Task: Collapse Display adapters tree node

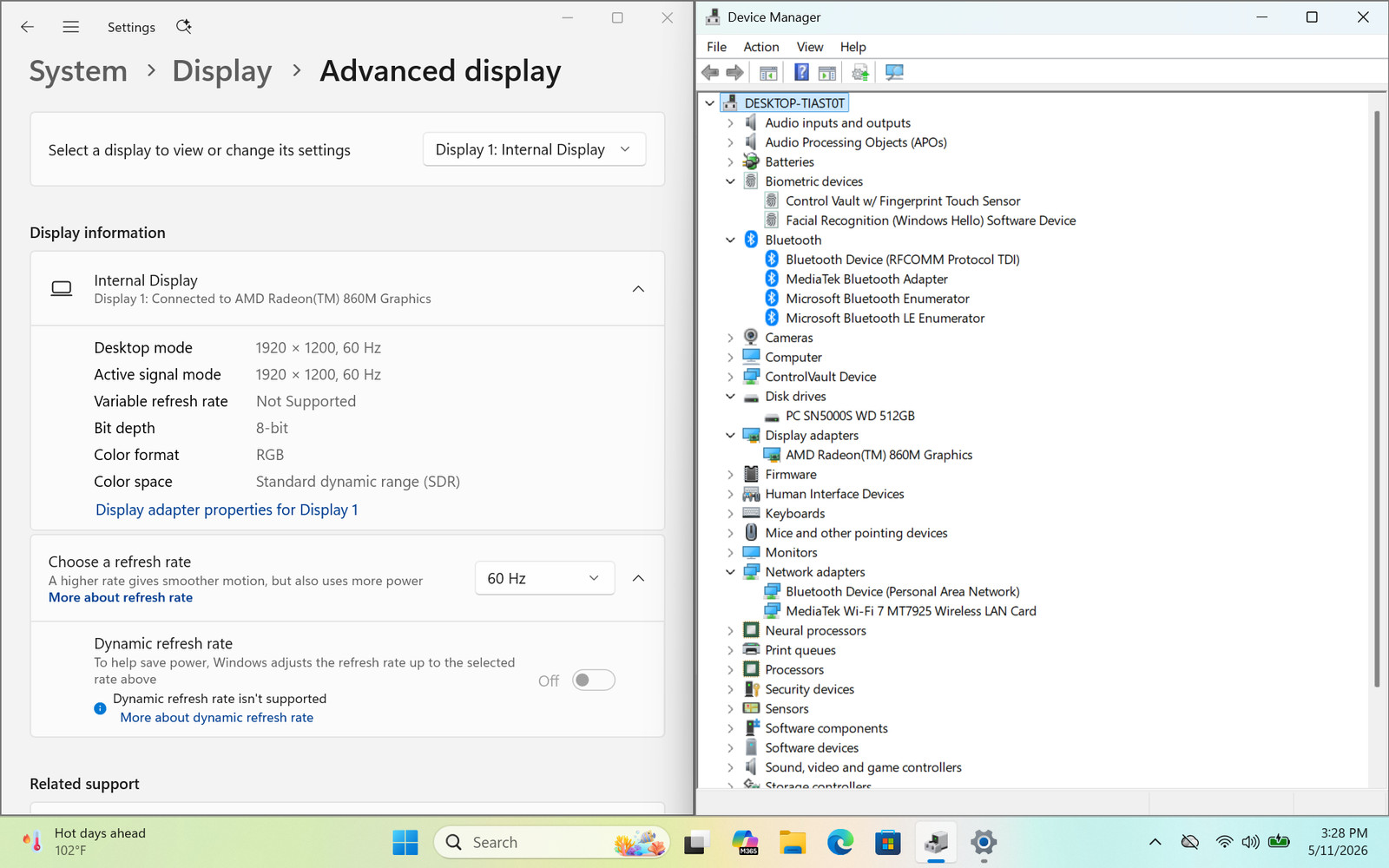Action: pos(730,436)
